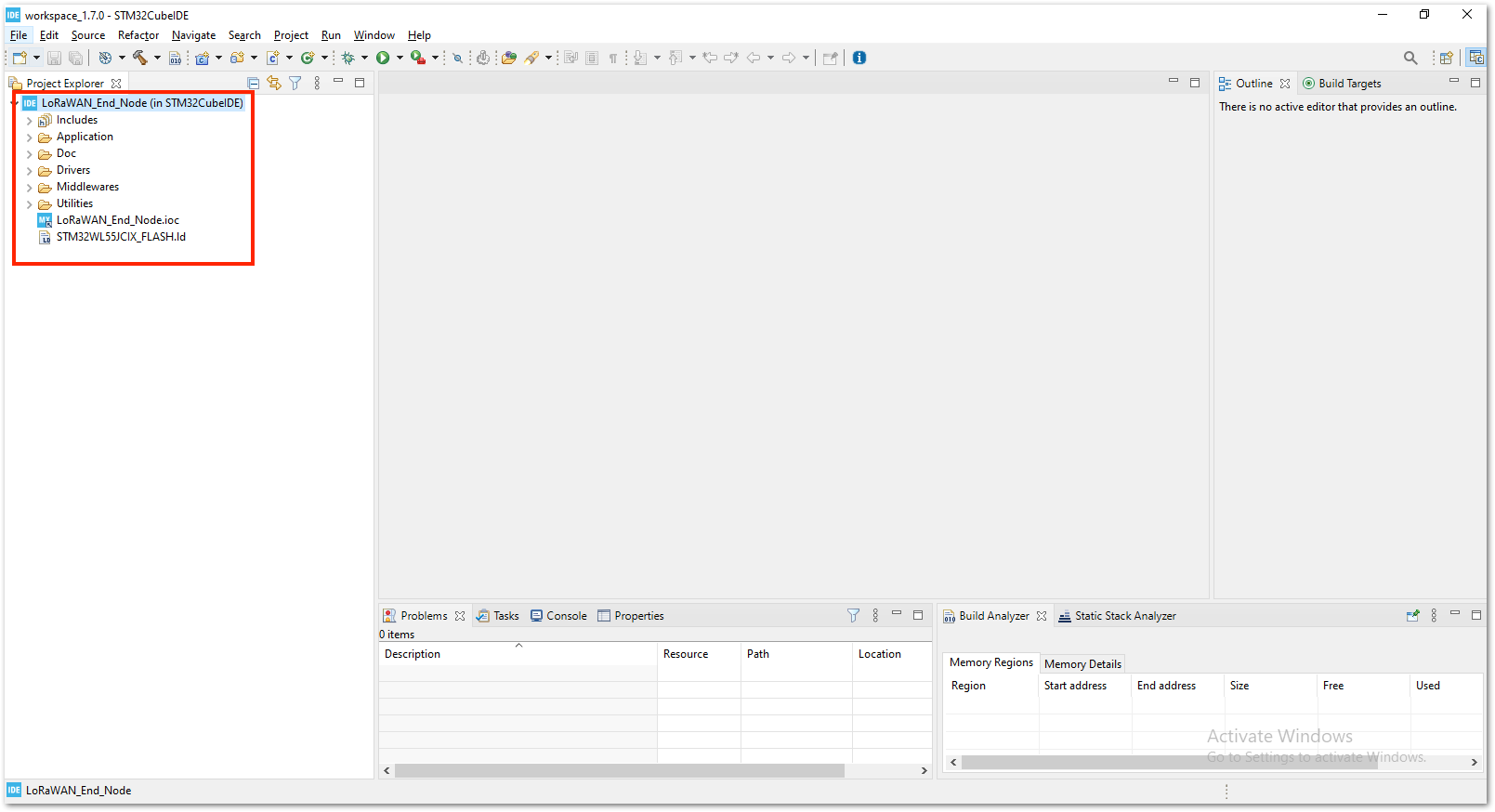Toggle Skip All Breakpoints icon
The height and width of the screenshot is (812, 1495).
pos(457,58)
